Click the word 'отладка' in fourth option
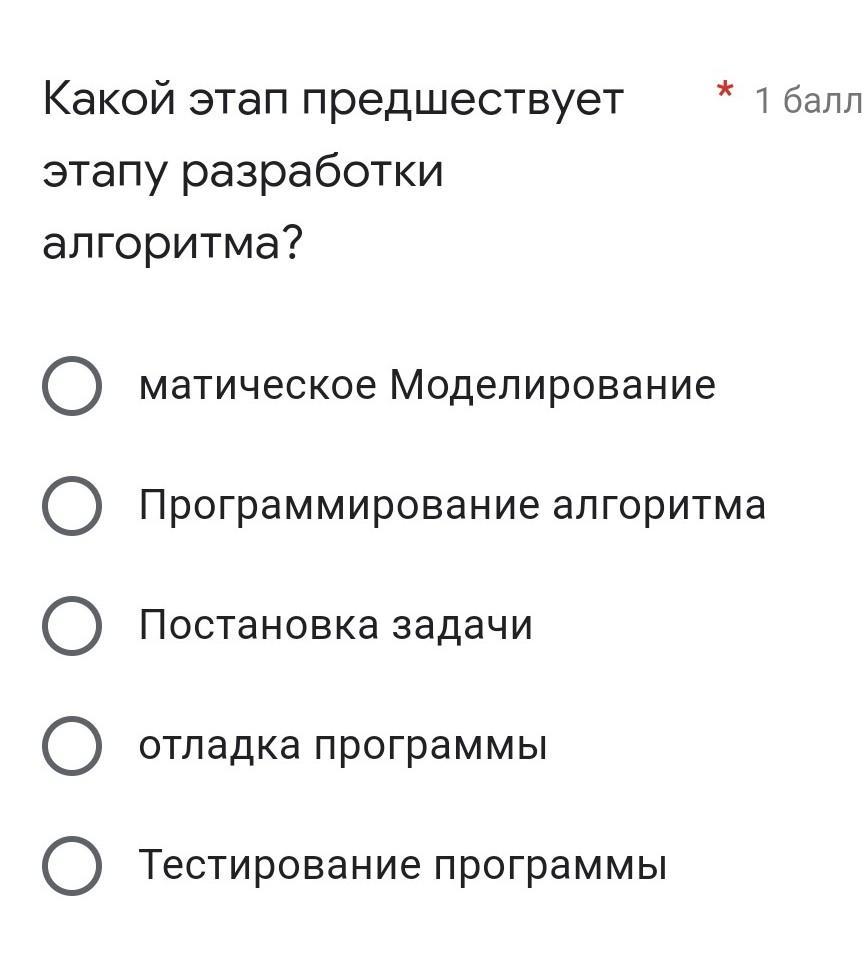The height and width of the screenshot is (977, 864). (219, 745)
